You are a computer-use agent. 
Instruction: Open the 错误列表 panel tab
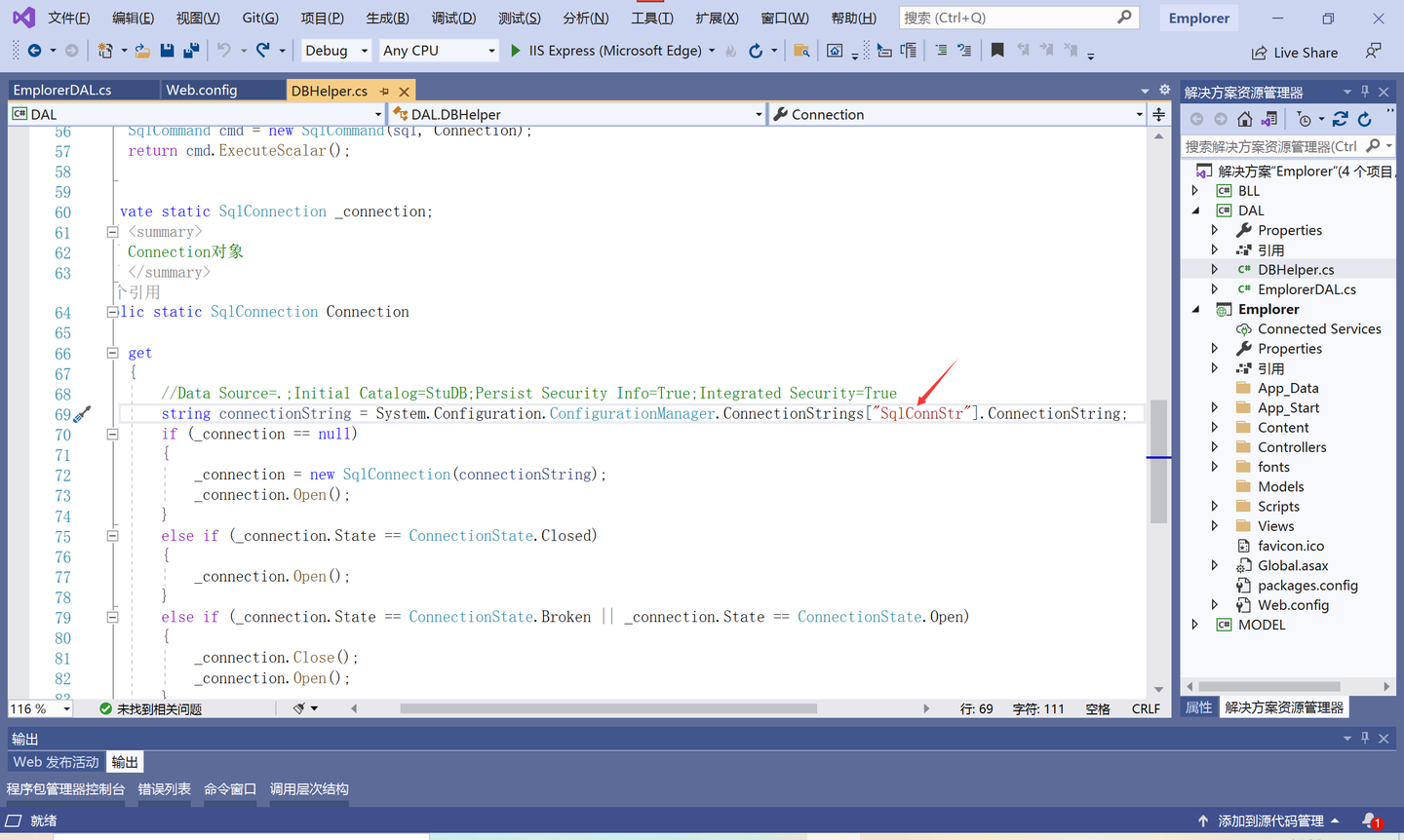point(164,789)
